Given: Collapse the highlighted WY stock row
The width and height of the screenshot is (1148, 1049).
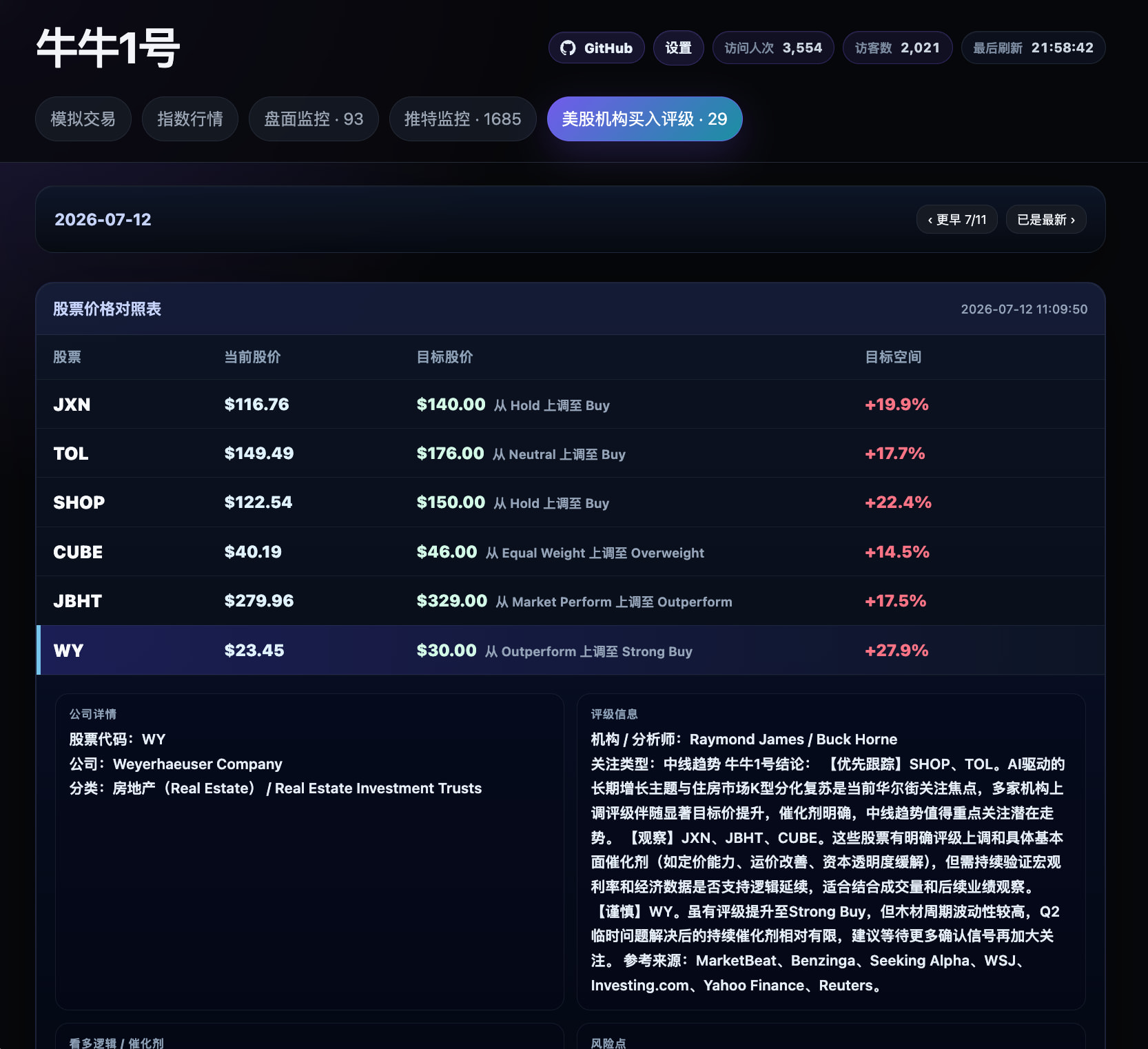Looking at the screenshot, I should pyautogui.click(x=571, y=651).
